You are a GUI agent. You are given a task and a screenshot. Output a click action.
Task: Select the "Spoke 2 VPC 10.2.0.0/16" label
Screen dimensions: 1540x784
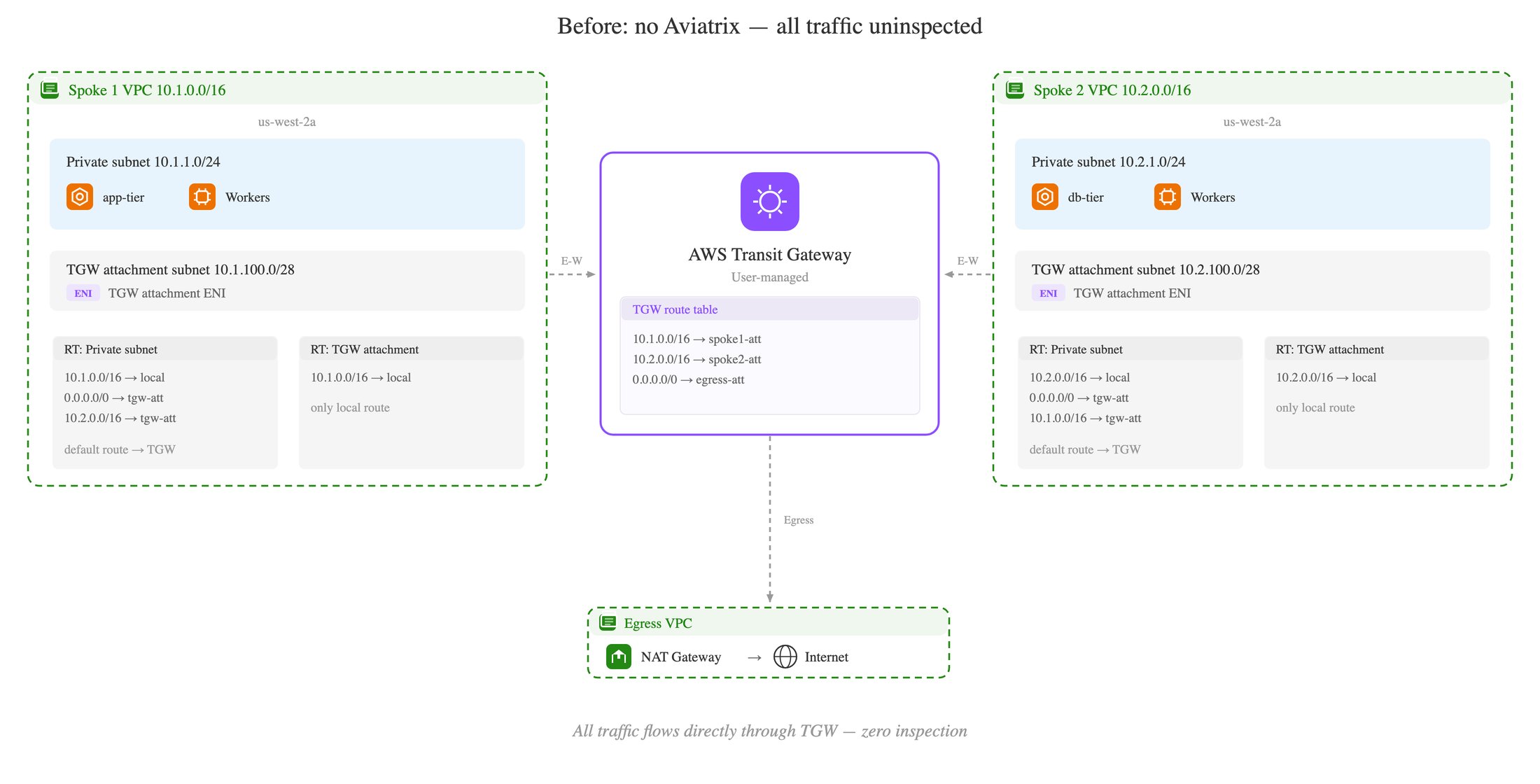point(1112,90)
